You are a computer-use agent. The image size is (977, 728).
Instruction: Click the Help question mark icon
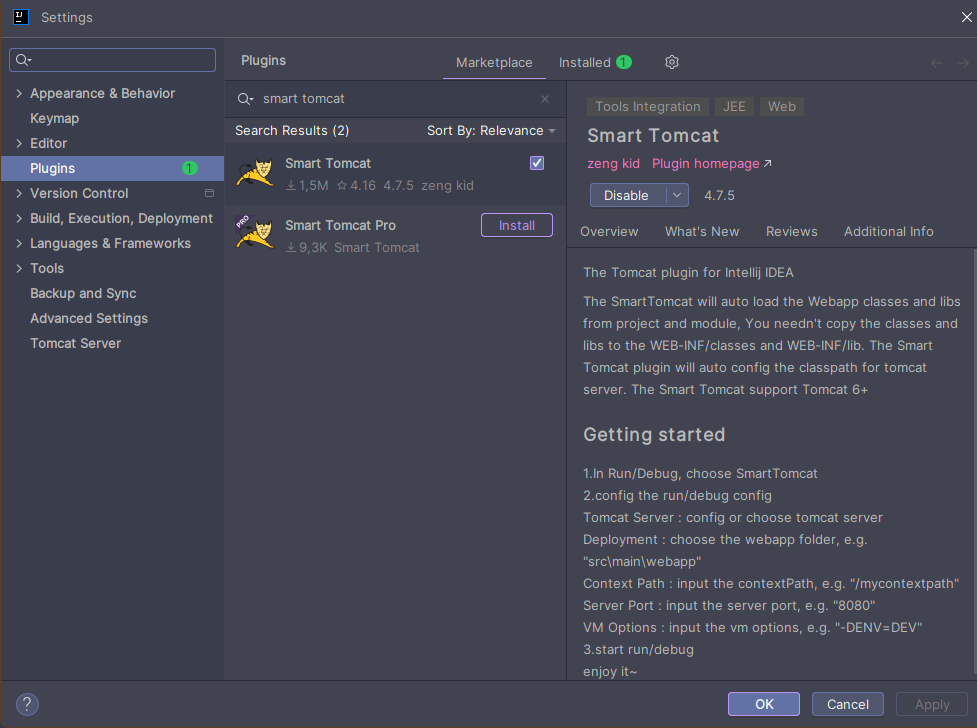(x=27, y=704)
